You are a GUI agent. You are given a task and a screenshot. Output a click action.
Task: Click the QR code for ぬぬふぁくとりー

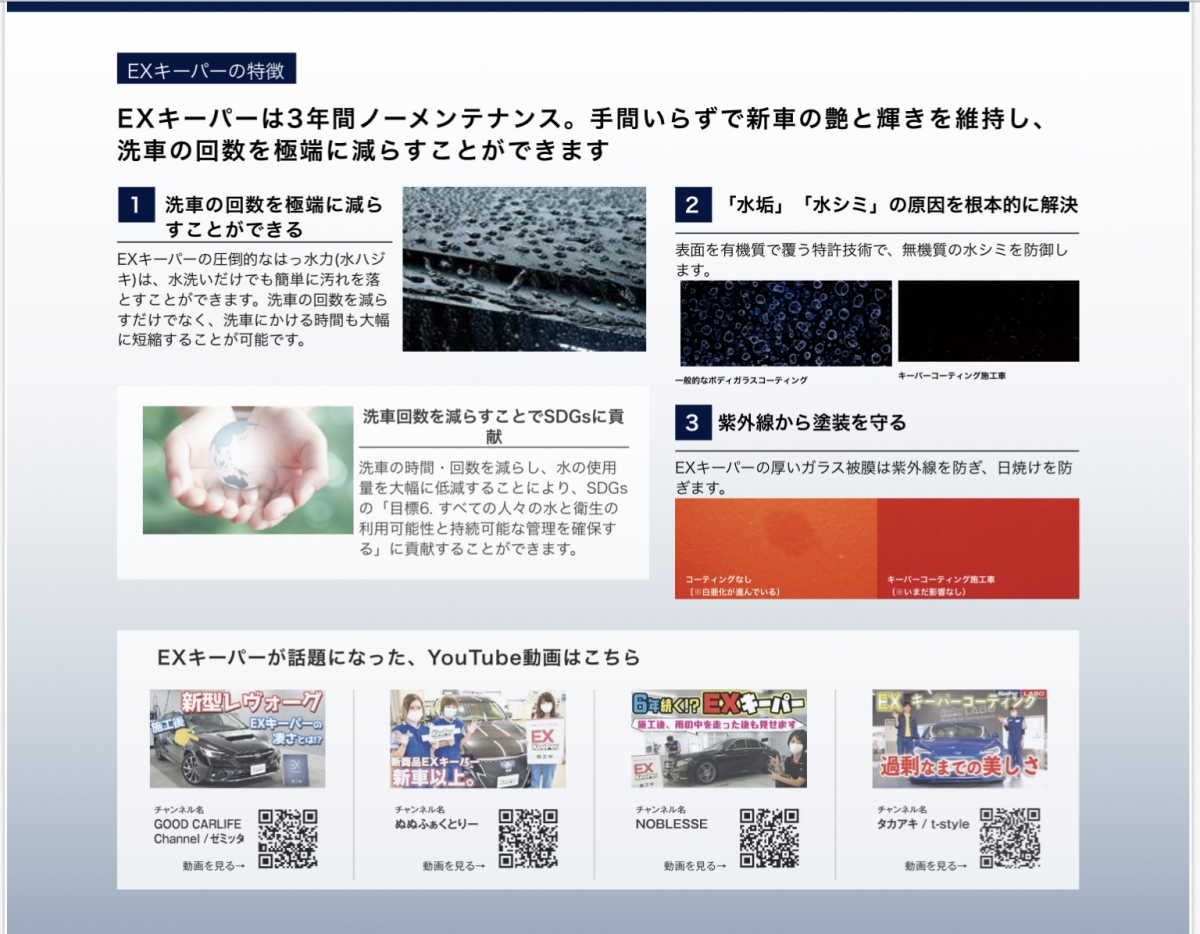pos(528,838)
